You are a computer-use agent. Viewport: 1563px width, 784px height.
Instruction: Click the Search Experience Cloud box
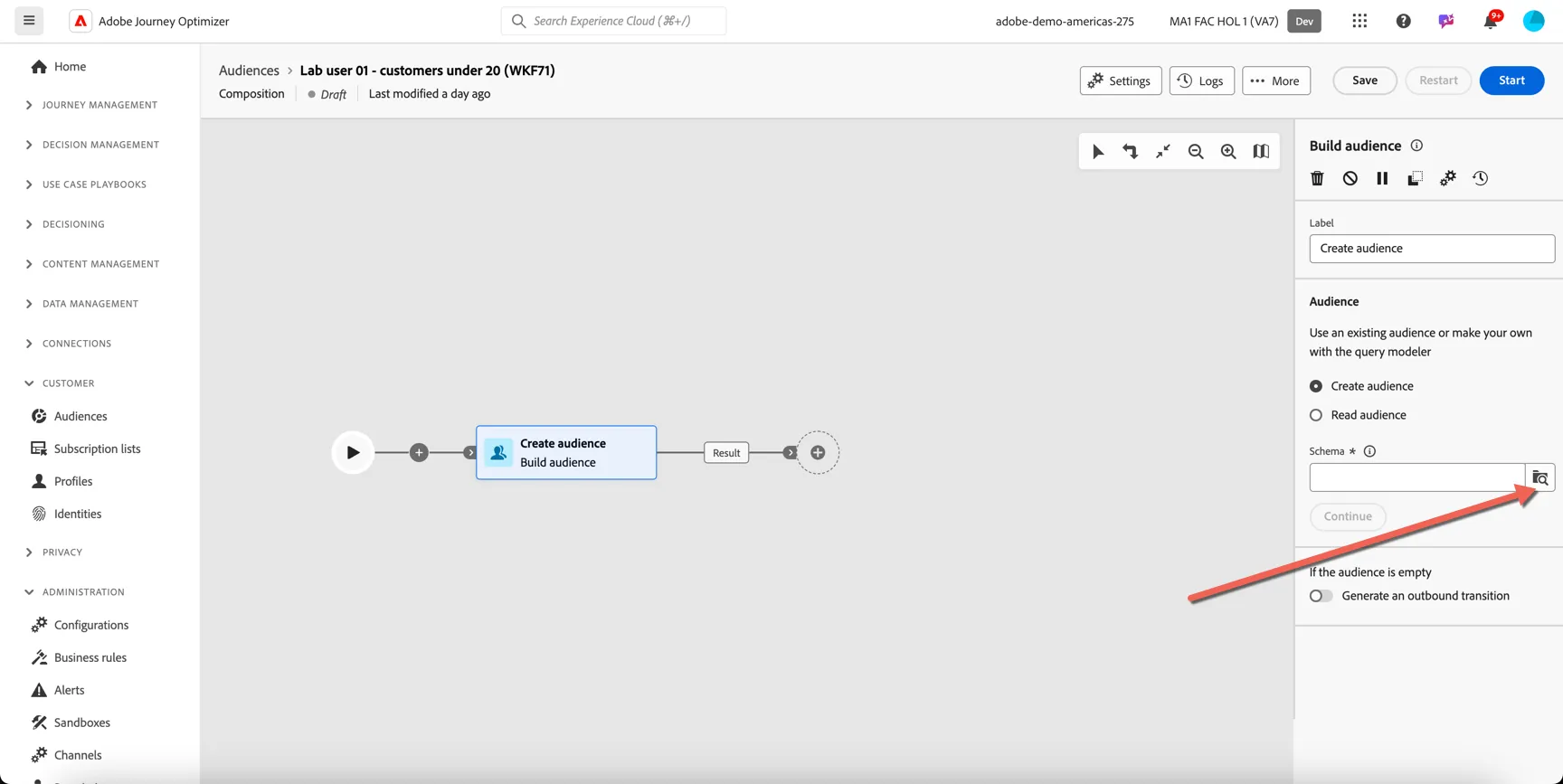[x=613, y=21]
